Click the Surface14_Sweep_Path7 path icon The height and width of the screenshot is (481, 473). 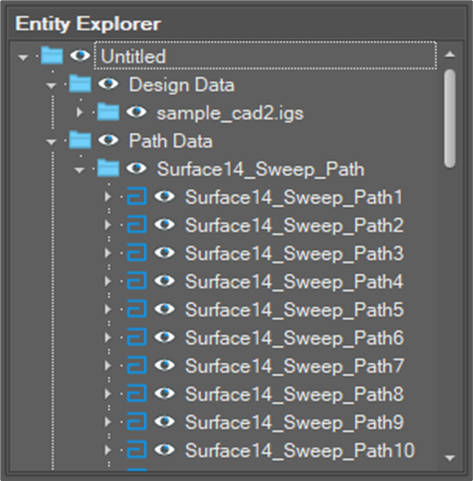tap(137, 365)
